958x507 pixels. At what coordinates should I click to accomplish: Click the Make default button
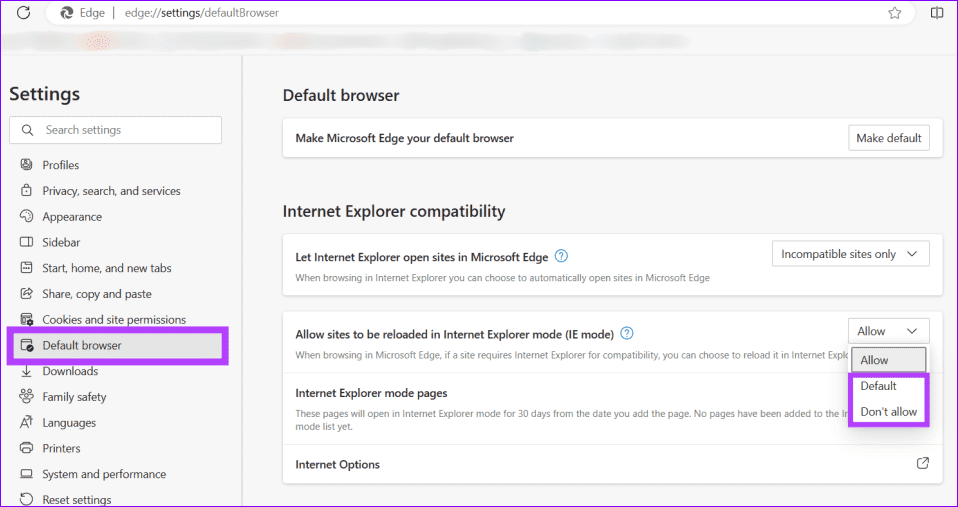[x=888, y=138]
